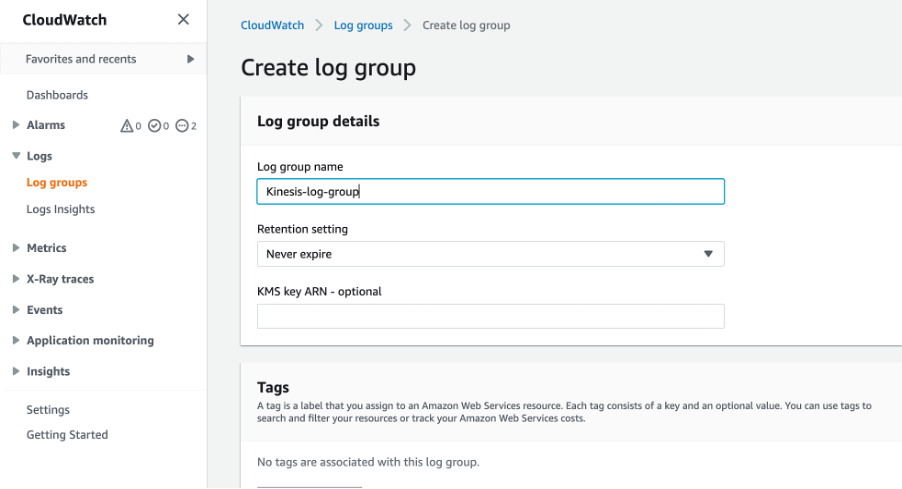The image size is (902, 489).
Task: Open Logs Insights page
Action: (x=60, y=209)
